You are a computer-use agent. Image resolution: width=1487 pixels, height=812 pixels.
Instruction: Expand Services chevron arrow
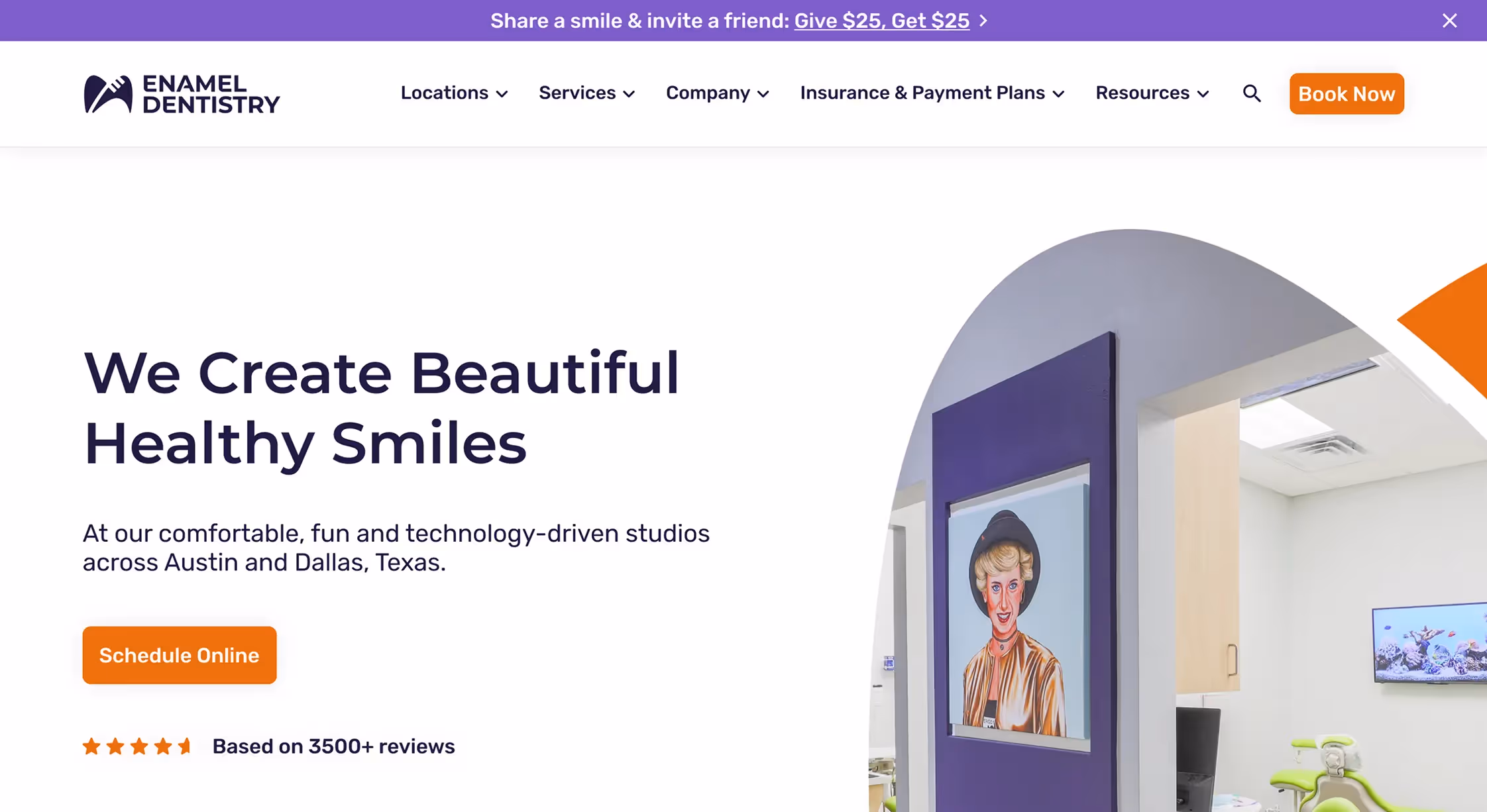pos(630,94)
